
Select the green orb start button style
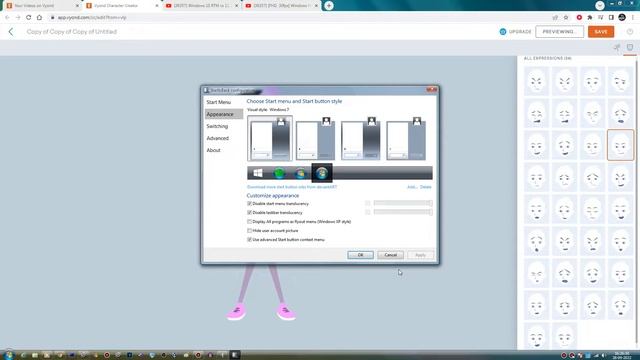tap(279, 173)
